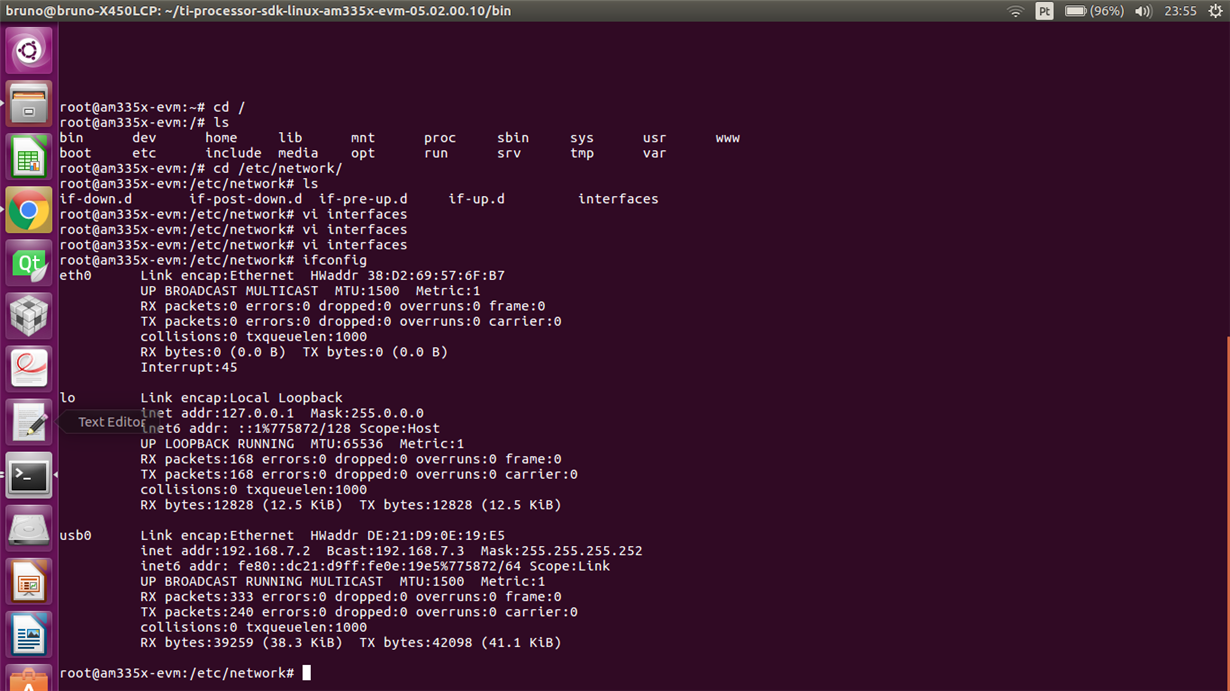Click the 'www' directory name

728,138
